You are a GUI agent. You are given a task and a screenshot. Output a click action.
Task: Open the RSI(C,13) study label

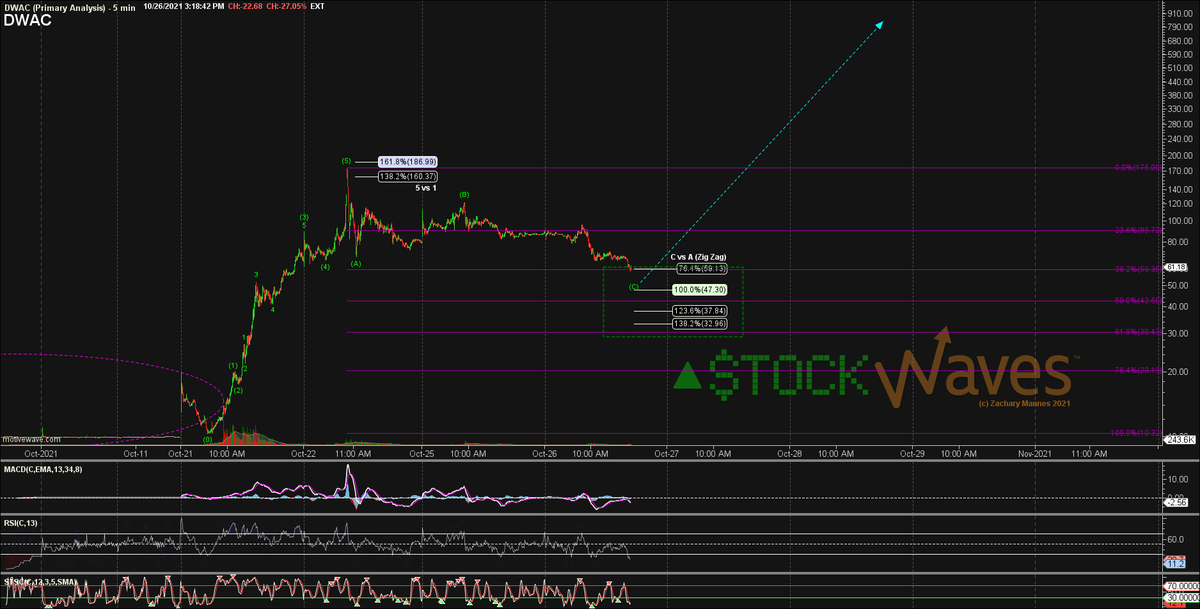coord(23,521)
